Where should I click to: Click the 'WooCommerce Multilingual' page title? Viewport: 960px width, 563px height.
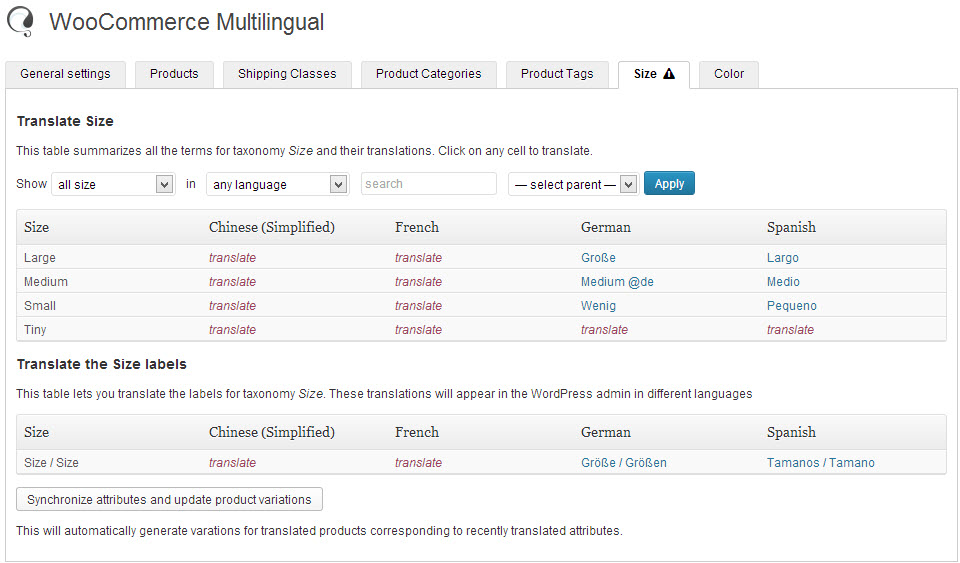(x=187, y=22)
